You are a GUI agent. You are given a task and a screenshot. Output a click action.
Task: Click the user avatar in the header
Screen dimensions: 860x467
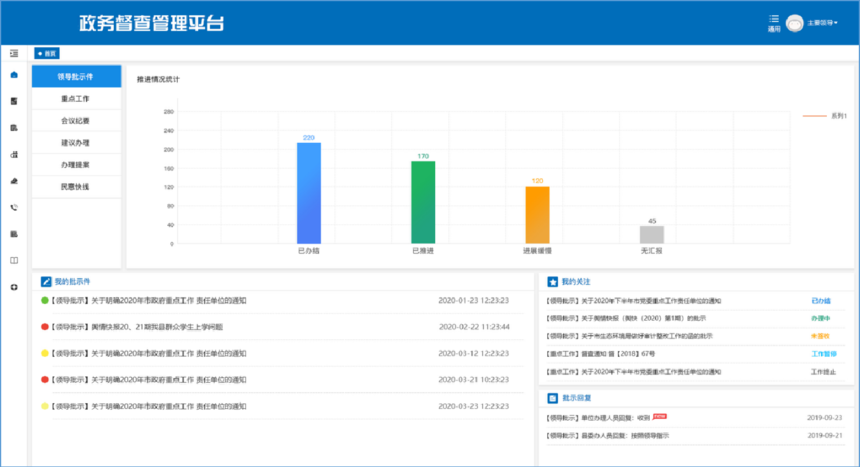click(794, 23)
